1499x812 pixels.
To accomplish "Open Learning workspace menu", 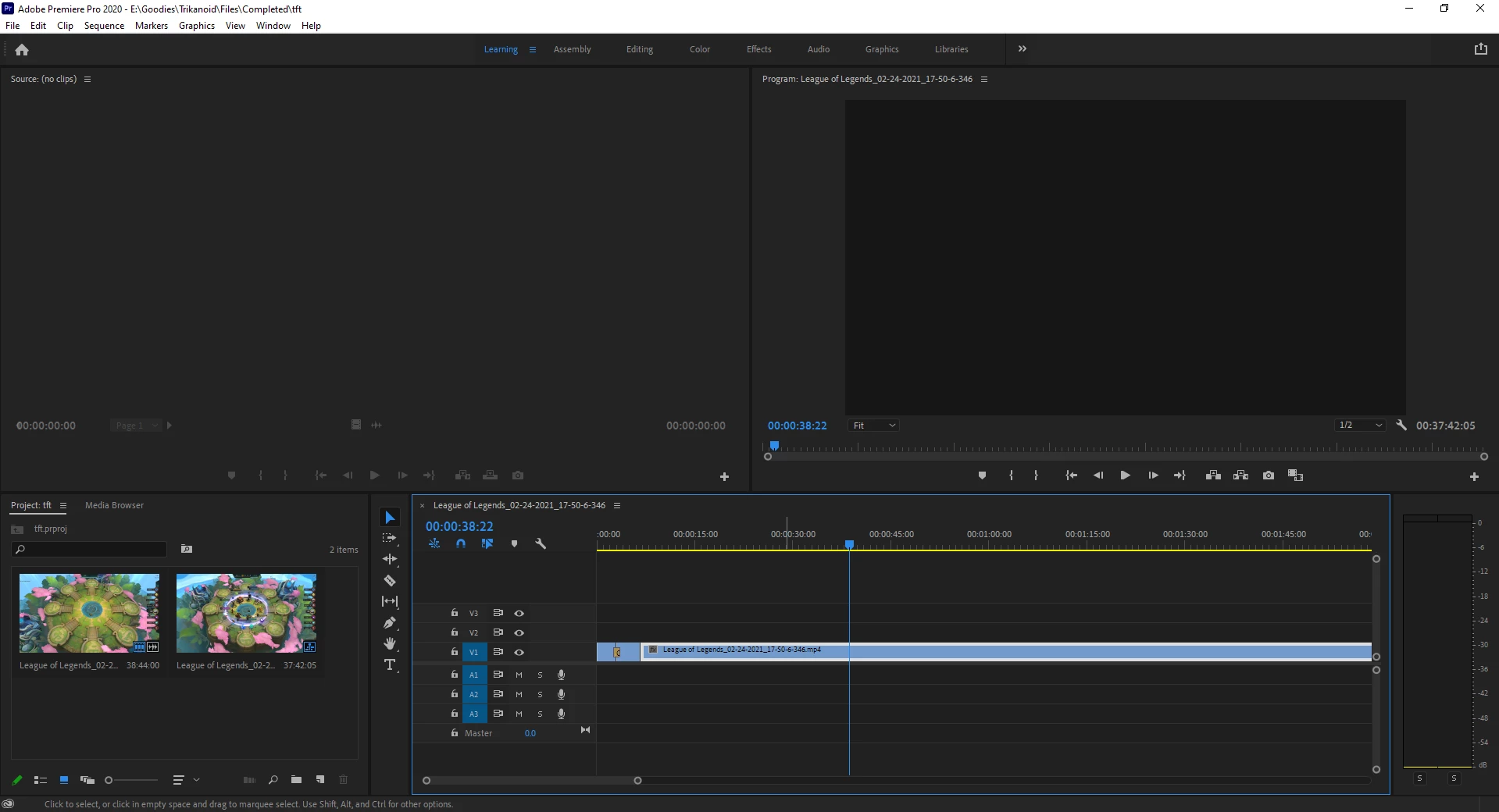I will tap(533, 49).
